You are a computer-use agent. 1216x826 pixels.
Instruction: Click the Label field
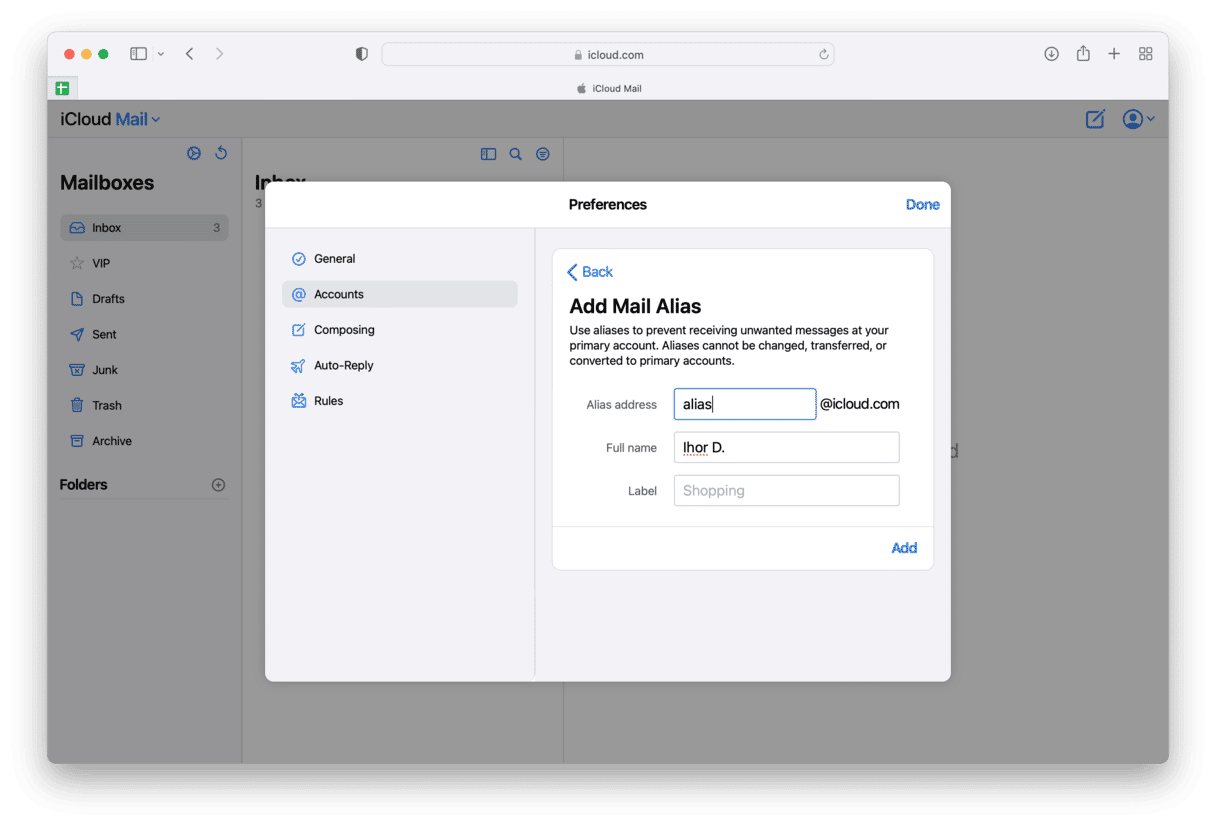(x=786, y=490)
